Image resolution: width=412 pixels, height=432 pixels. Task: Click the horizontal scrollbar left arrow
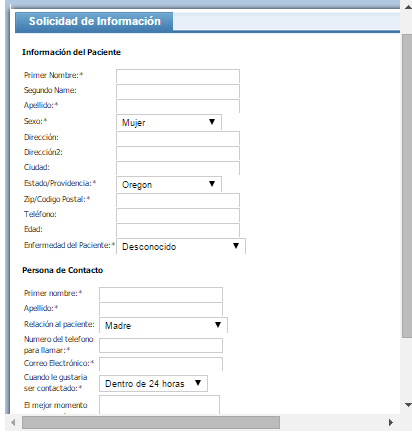tap(13, 423)
